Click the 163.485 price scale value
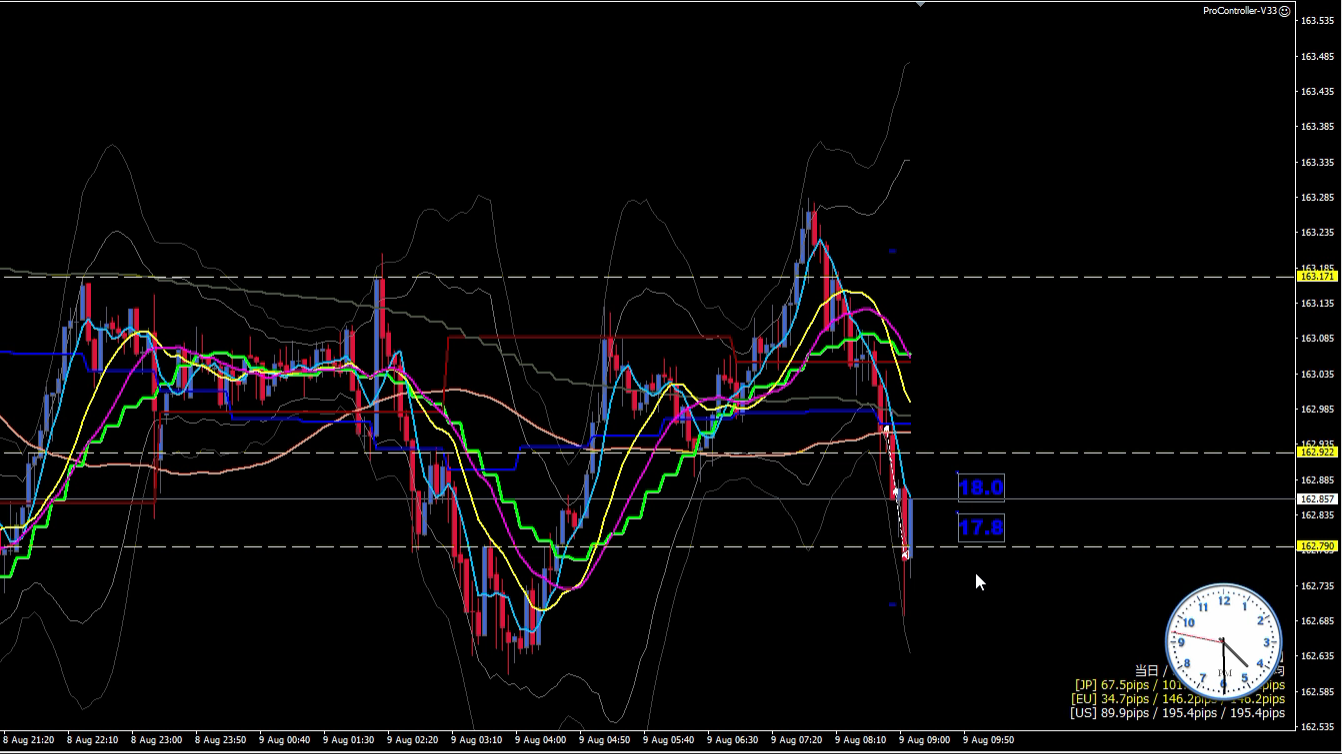Screen dimensions: 1342x754 (x=1318, y=56)
